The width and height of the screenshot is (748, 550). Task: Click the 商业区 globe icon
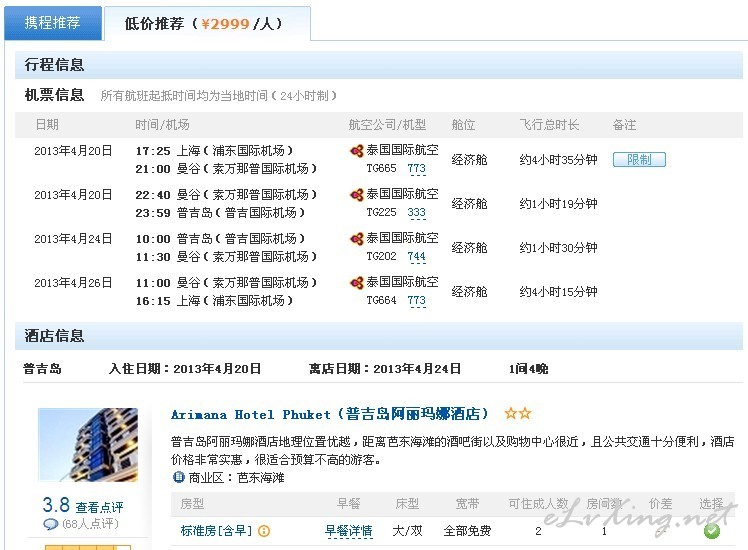178,477
